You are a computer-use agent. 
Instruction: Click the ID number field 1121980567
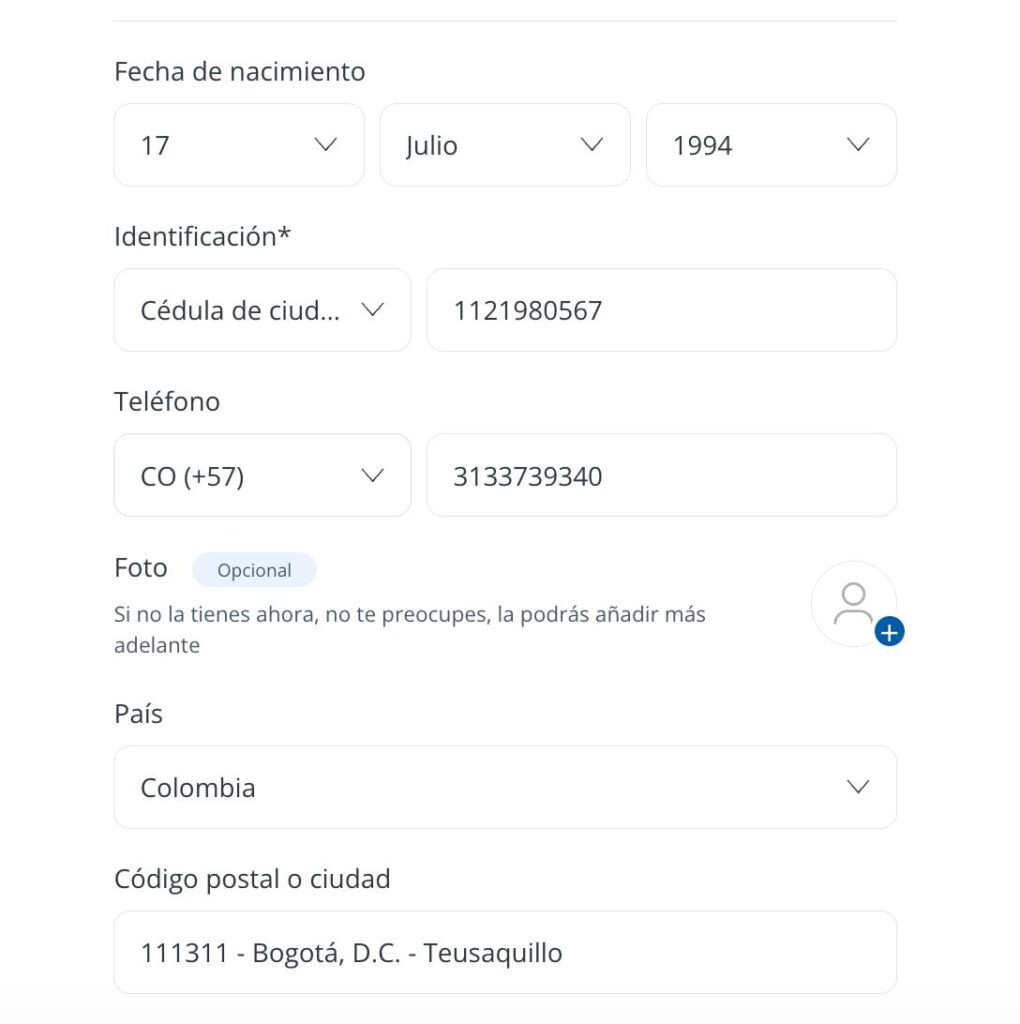coord(661,310)
